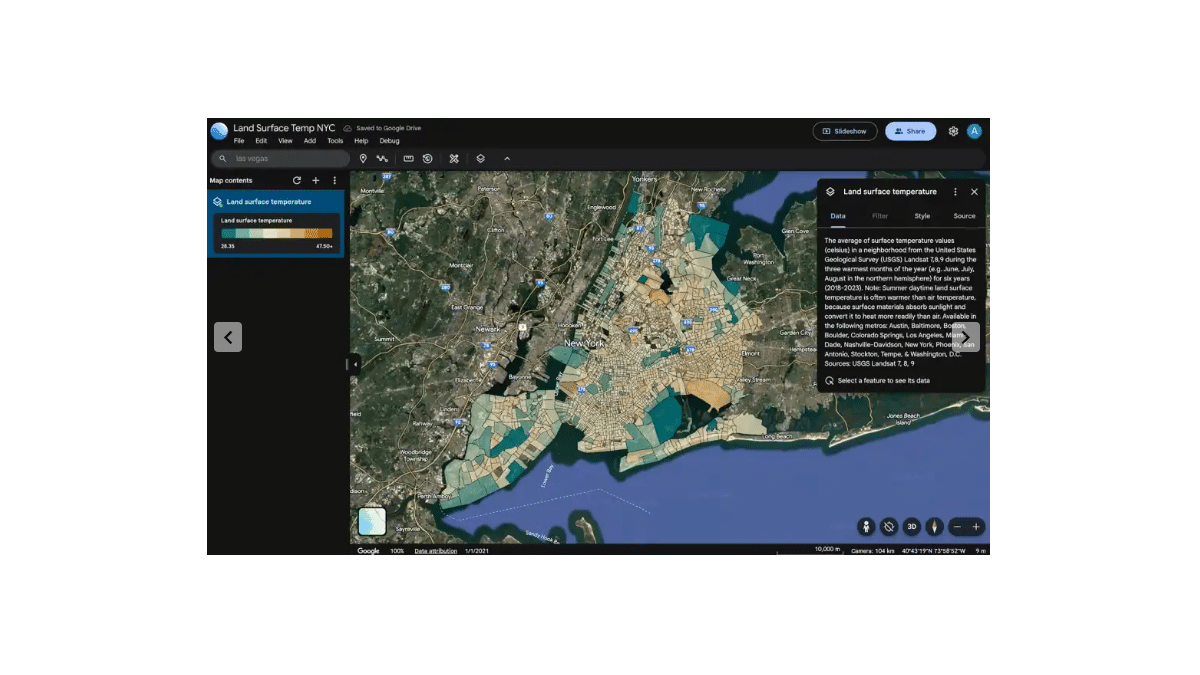This screenshot has height=675, width=1200.
Task: Click the crossed tools icon in toolbar
Action: [x=453, y=158]
